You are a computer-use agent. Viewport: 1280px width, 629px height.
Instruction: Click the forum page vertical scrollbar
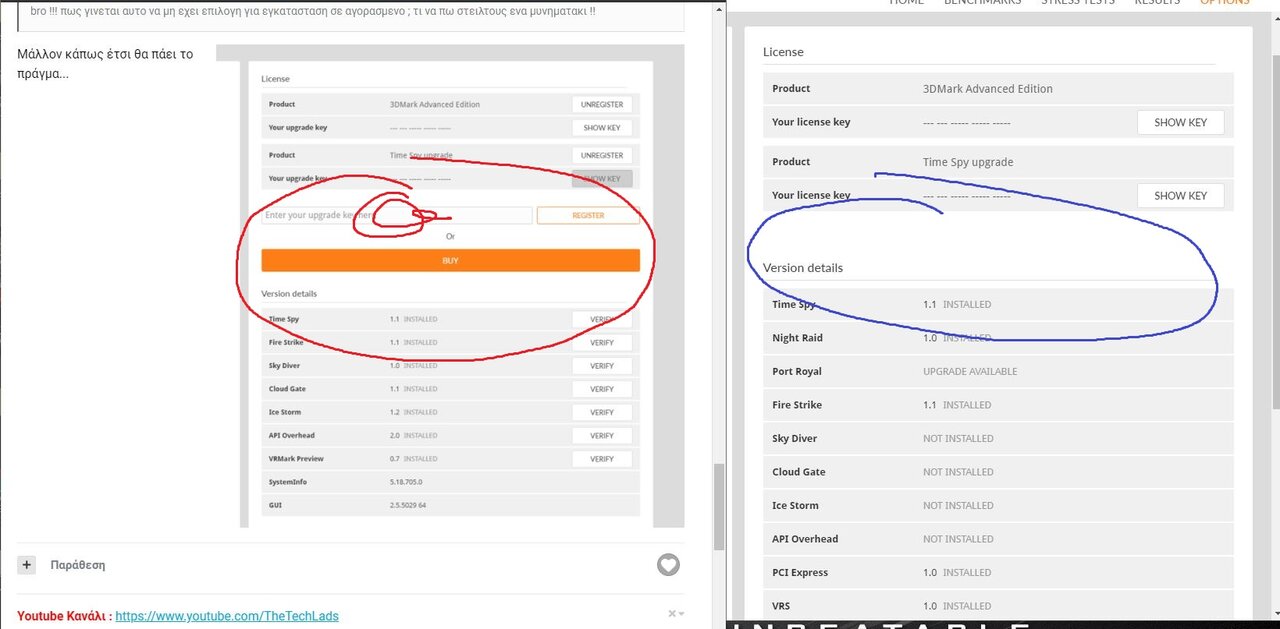(719, 506)
